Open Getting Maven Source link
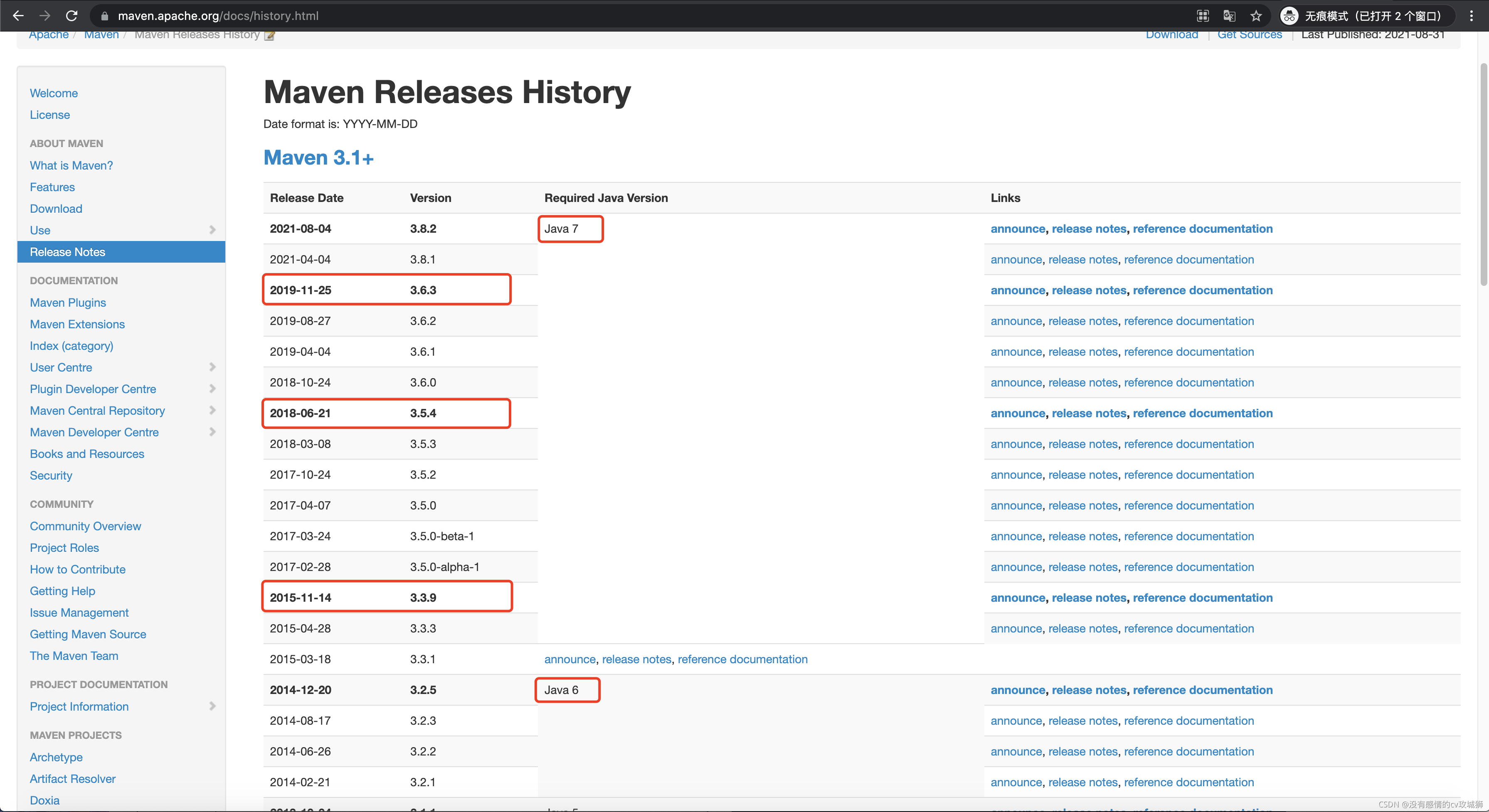Screen dimensions: 1489x812 point(88,634)
